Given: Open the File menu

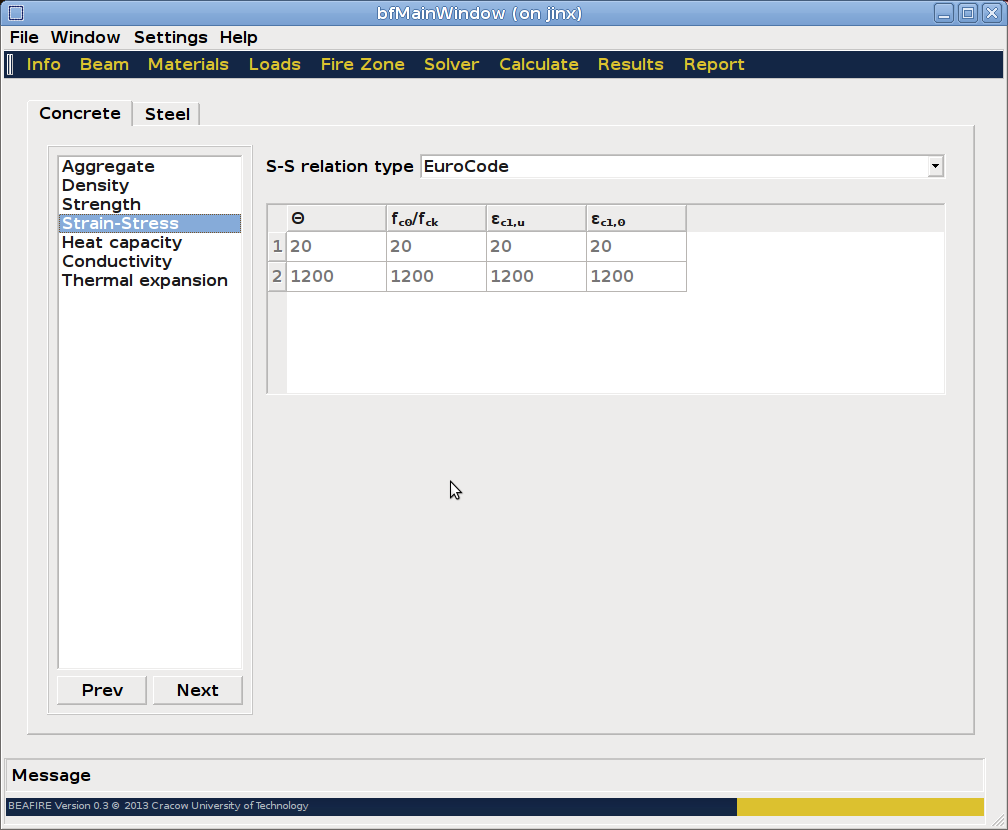Looking at the screenshot, I should (x=24, y=37).
